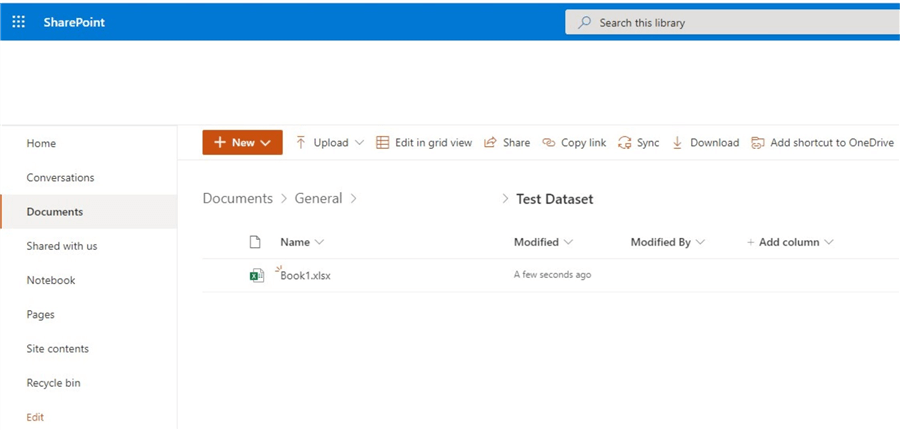The image size is (900, 430).
Task: Click the Download label
Action: click(715, 143)
